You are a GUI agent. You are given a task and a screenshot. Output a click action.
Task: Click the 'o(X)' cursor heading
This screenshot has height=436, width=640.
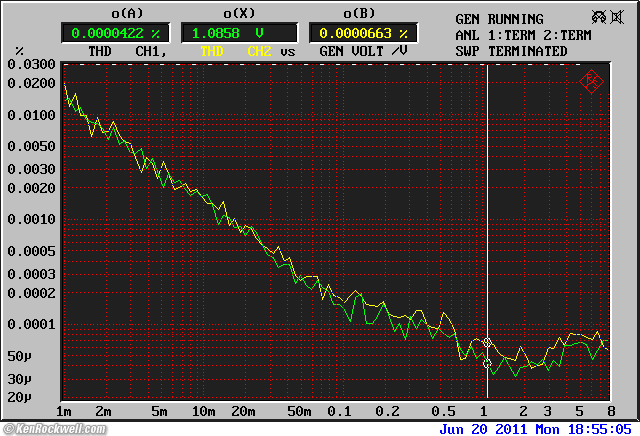point(239,13)
